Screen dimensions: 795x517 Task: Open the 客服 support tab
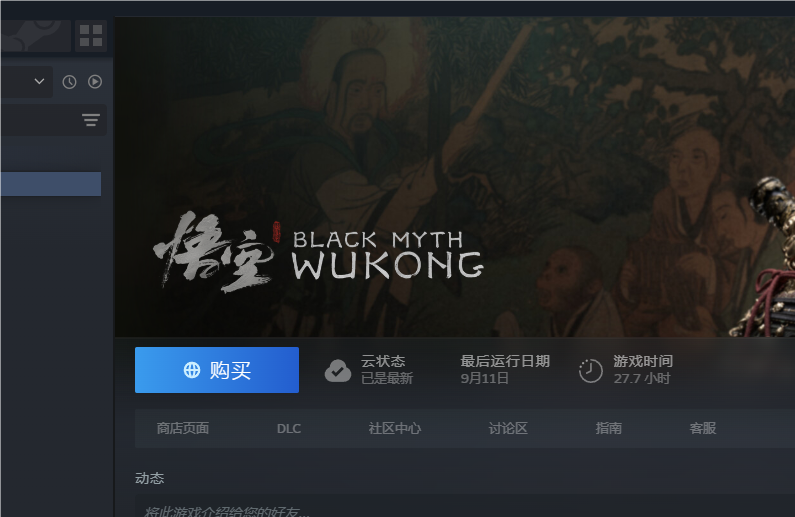pyautogui.click(x=703, y=428)
